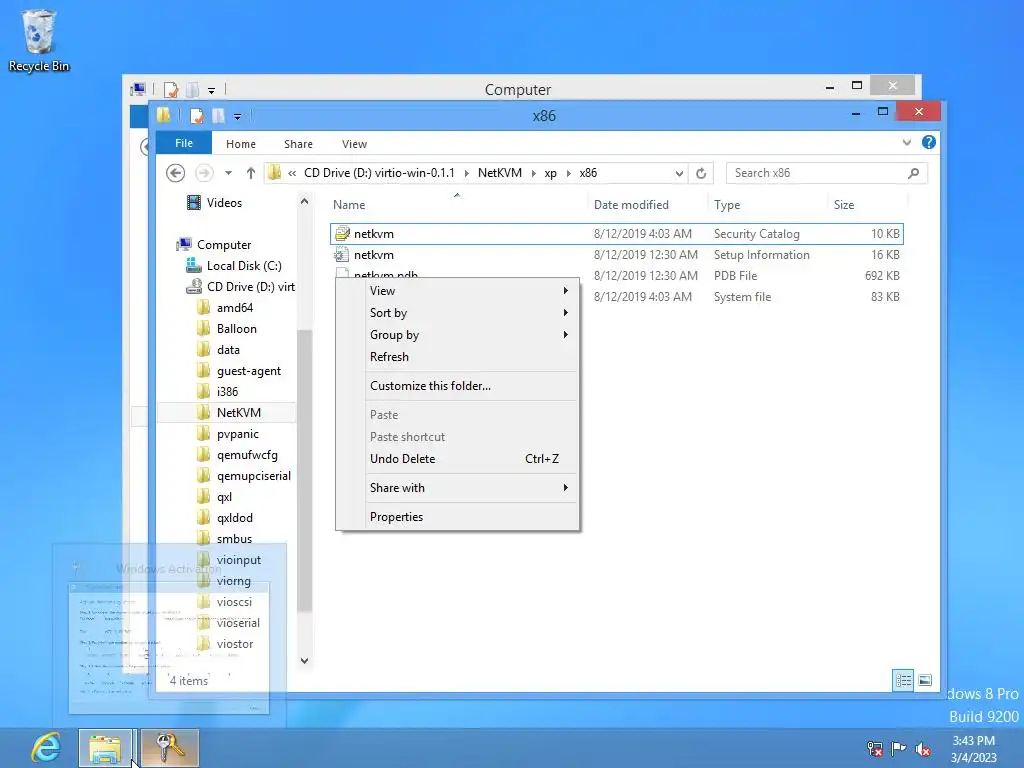This screenshot has width=1024, height=768.
Task: Click Properties icon in Computer window toolbar
Action: click(x=171, y=89)
